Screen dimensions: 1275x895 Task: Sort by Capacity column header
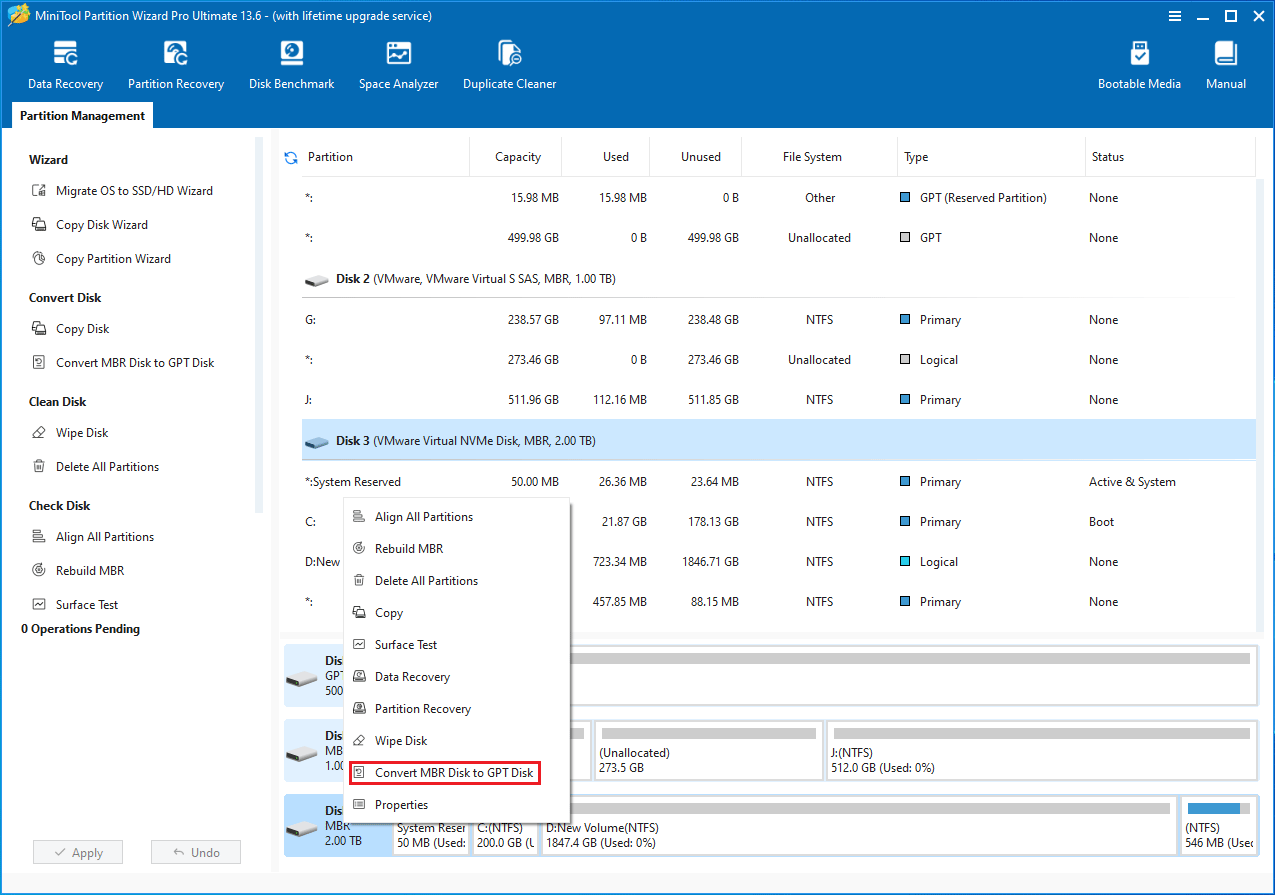[x=516, y=157]
